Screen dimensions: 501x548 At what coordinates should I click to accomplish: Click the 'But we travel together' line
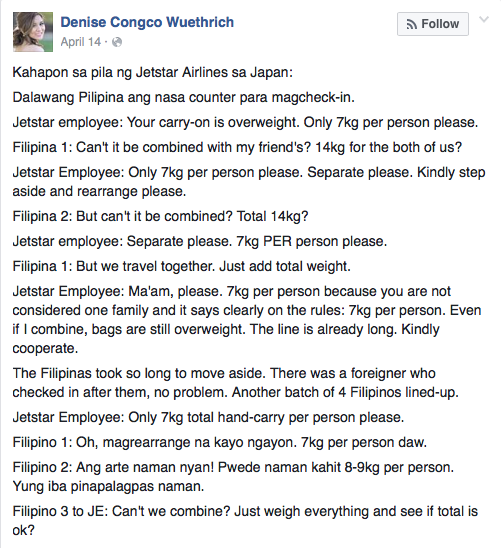(182, 266)
